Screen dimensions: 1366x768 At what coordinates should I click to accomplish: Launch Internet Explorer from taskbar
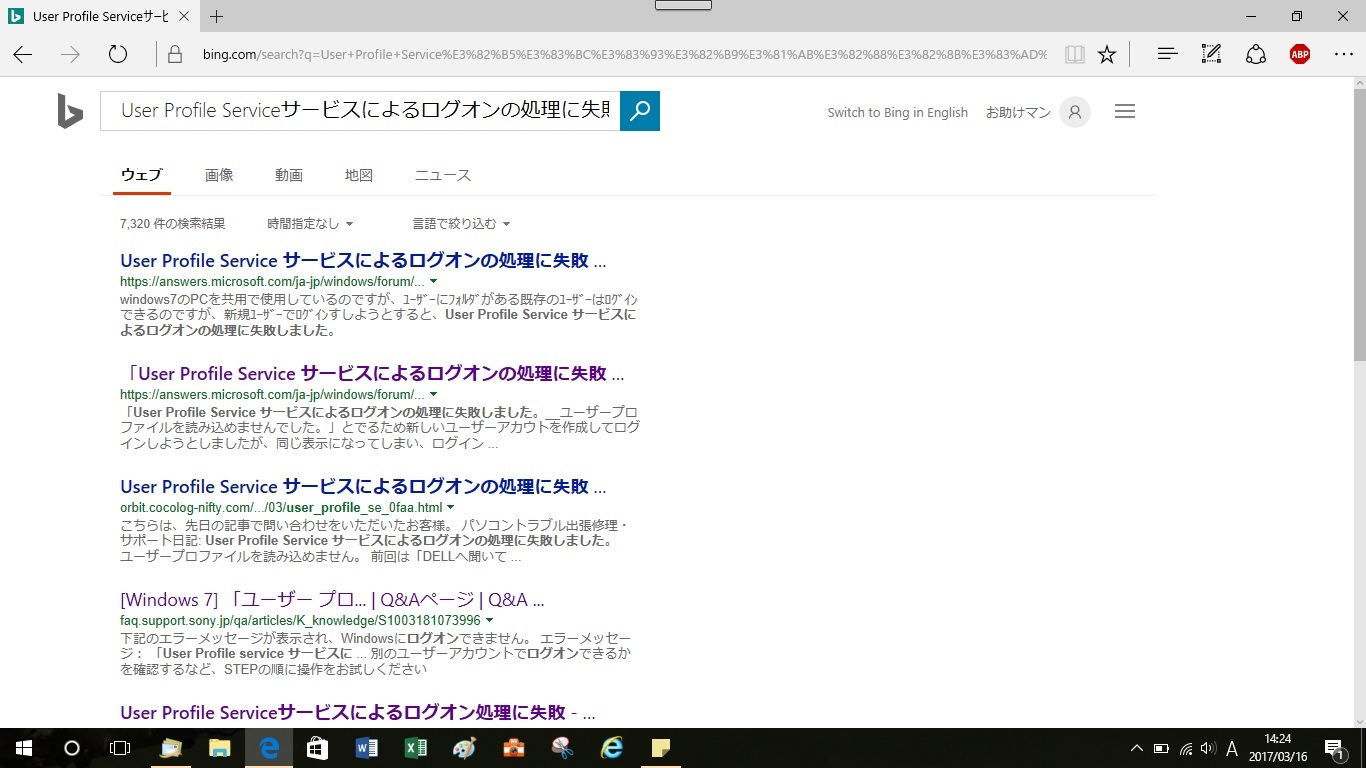click(612, 748)
